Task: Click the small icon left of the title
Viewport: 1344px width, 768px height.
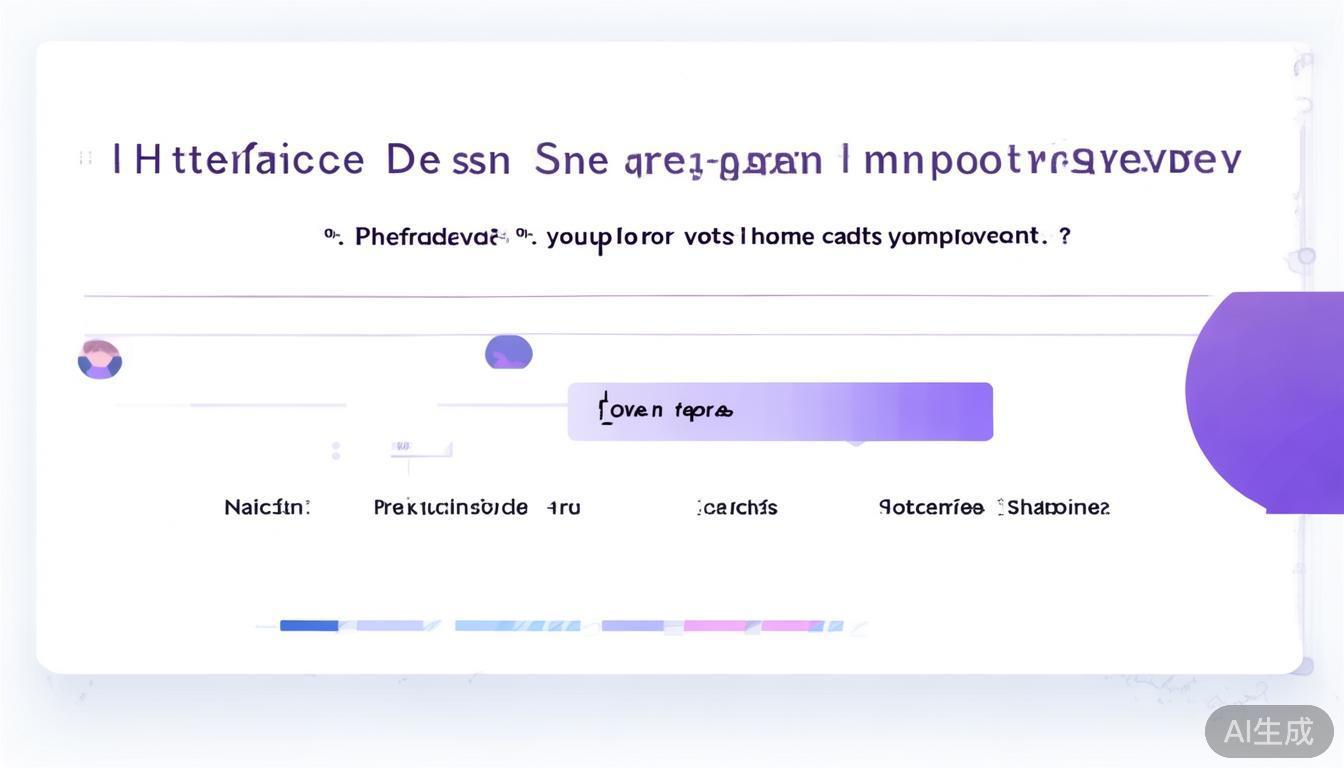Action: pos(85,158)
